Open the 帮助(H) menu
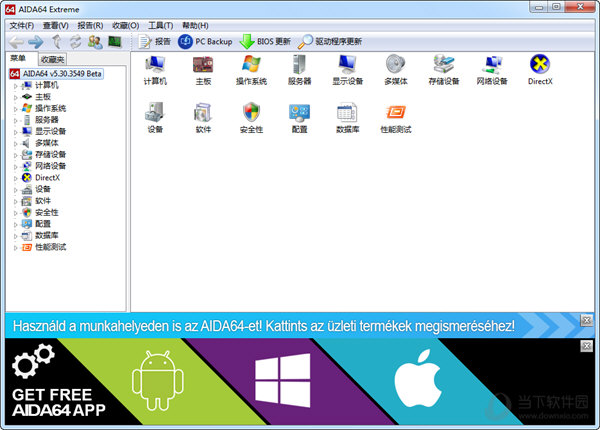600x430 pixels. click(195, 26)
